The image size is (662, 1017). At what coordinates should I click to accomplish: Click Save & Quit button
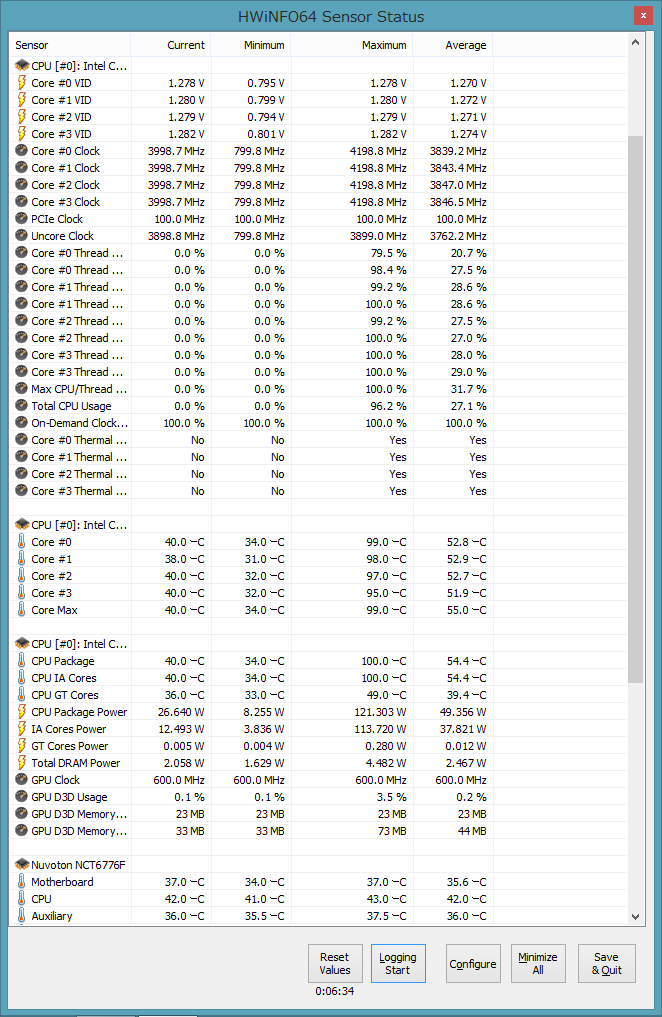click(x=606, y=963)
